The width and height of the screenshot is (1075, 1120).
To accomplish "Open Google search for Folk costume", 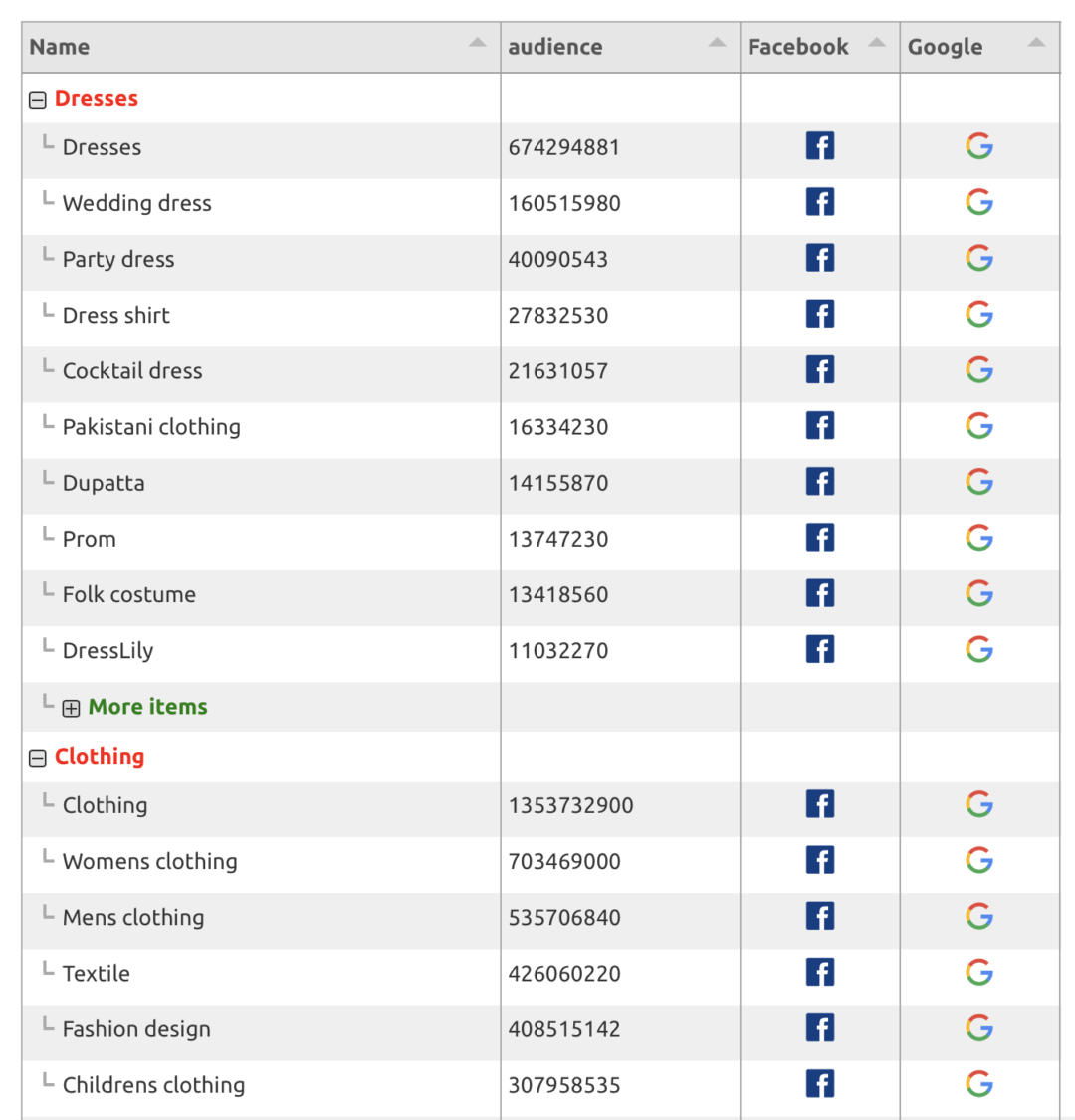I will [978, 592].
